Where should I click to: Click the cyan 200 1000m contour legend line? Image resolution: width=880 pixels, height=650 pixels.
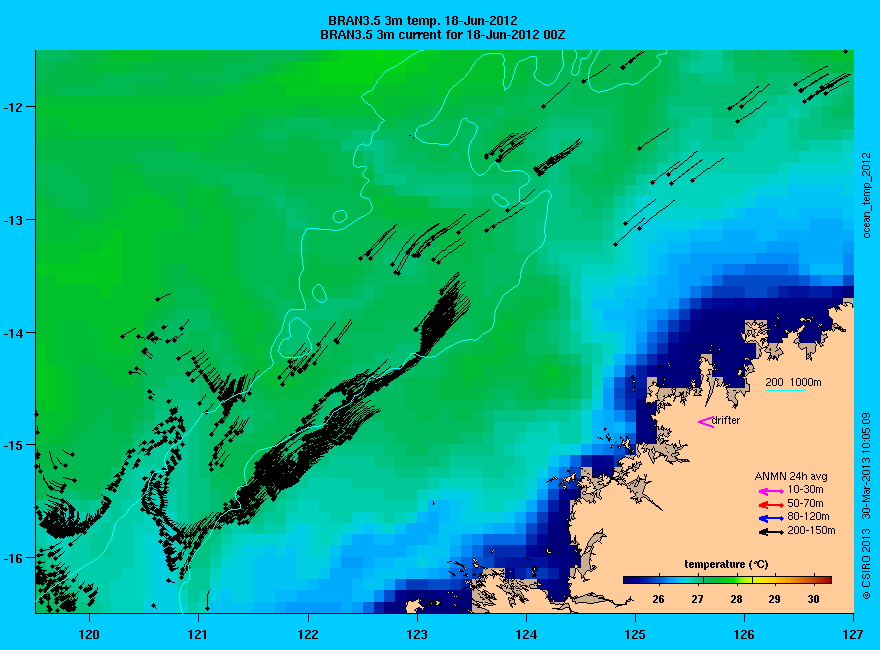tap(786, 390)
